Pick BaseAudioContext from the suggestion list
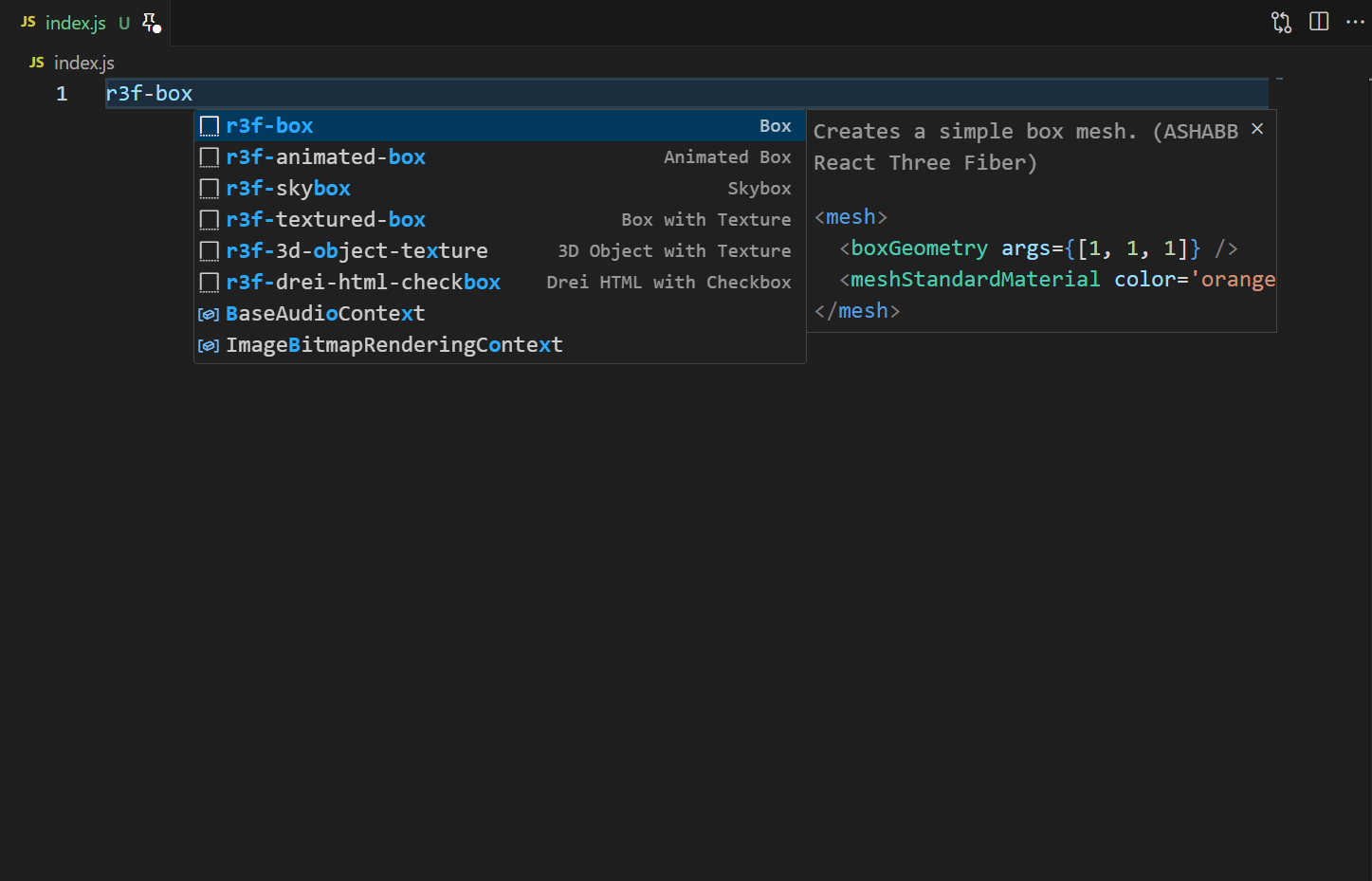The height and width of the screenshot is (881, 1372). click(500, 313)
